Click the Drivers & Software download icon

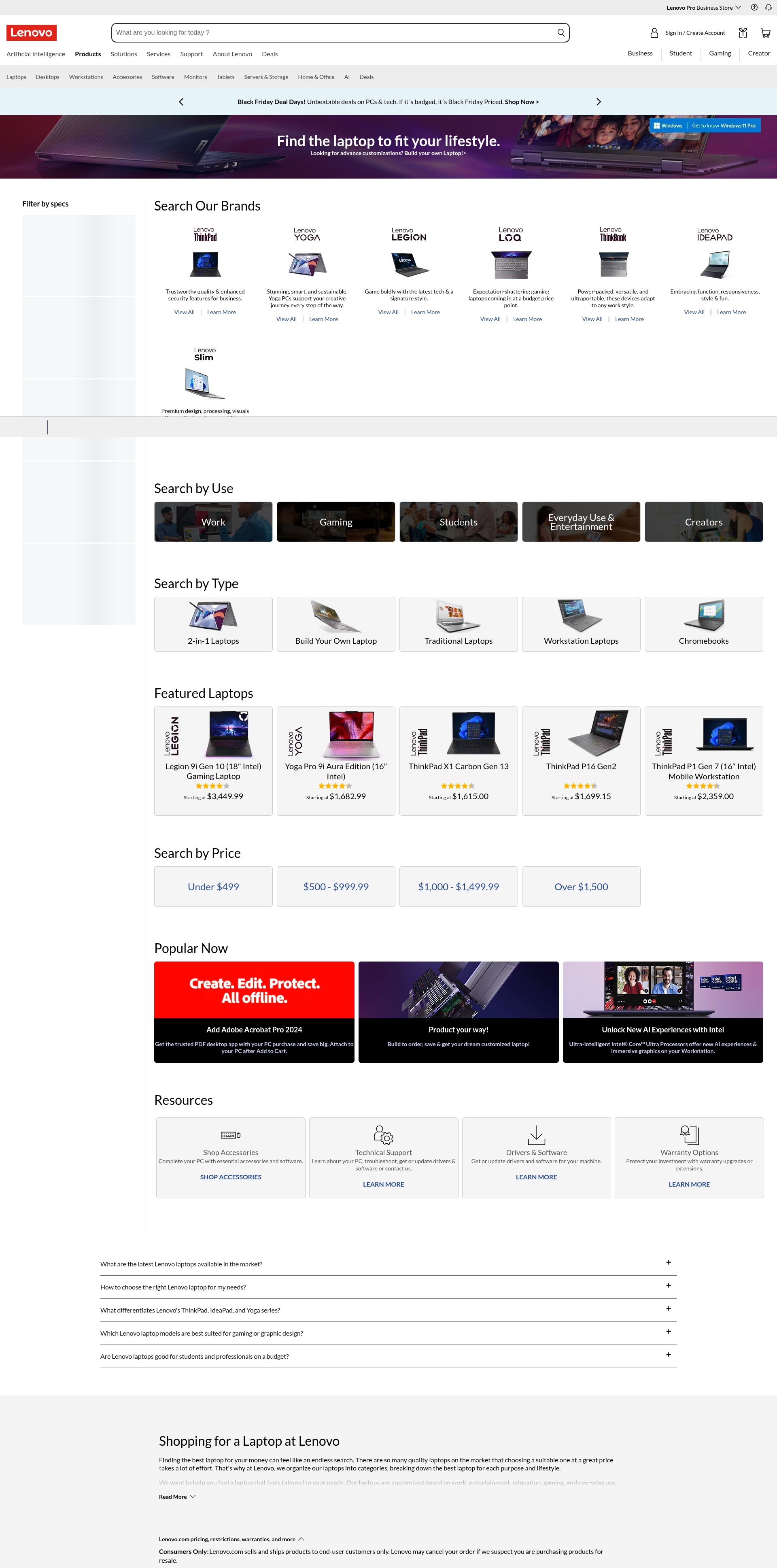pos(536,1135)
